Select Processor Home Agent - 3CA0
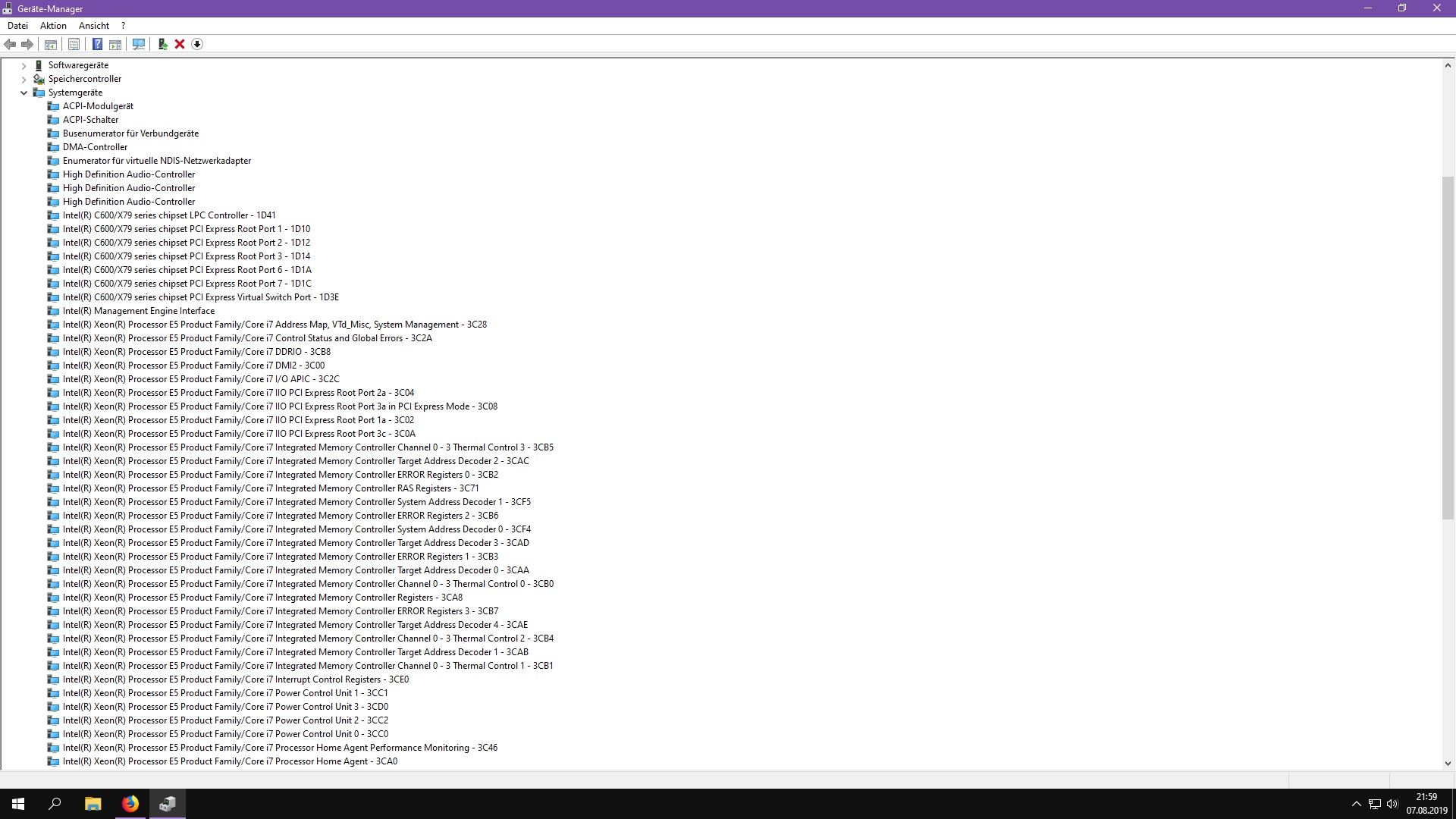Image resolution: width=1456 pixels, height=819 pixels. click(x=230, y=761)
